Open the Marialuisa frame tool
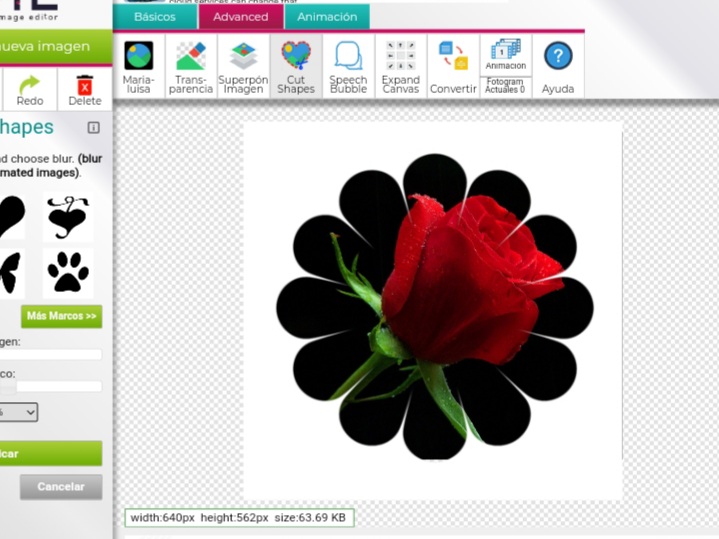 [139, 66]
